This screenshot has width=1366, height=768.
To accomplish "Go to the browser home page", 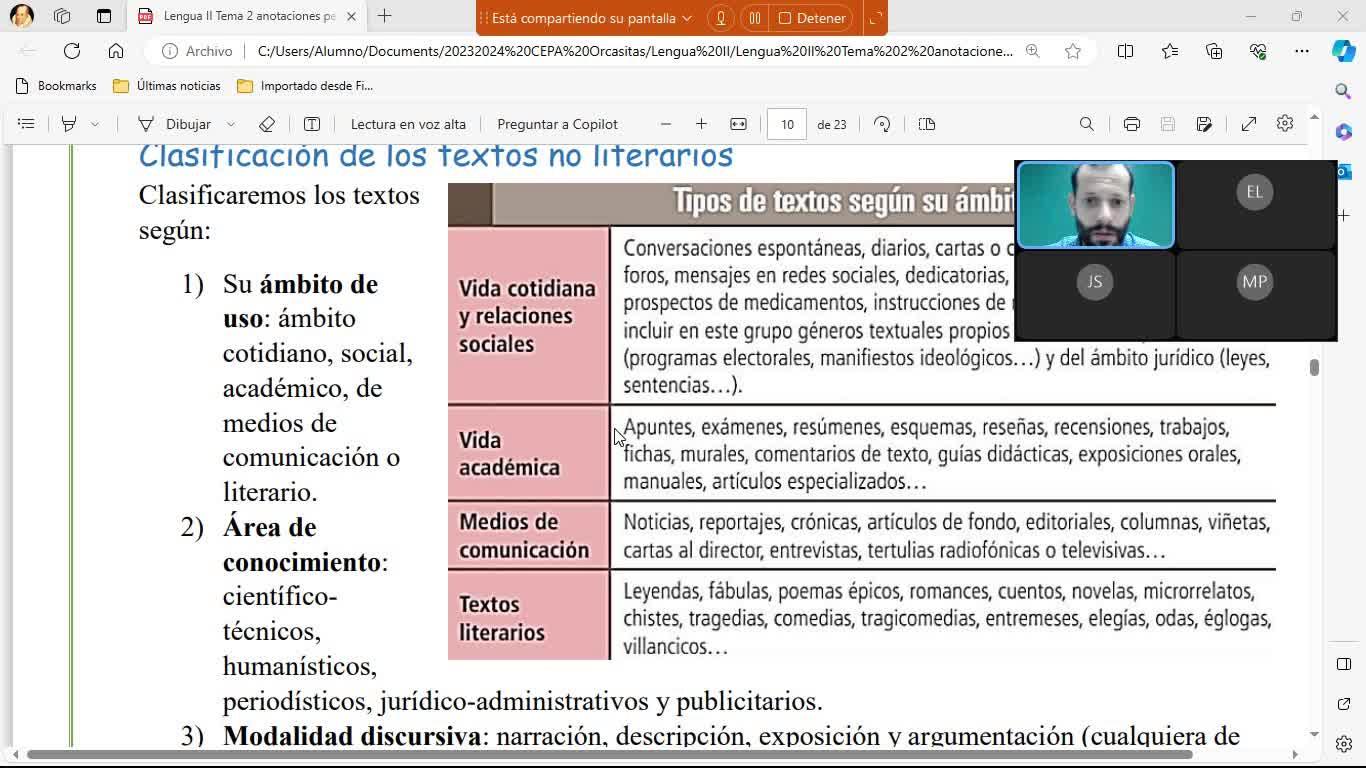I will tap(116, 51).
